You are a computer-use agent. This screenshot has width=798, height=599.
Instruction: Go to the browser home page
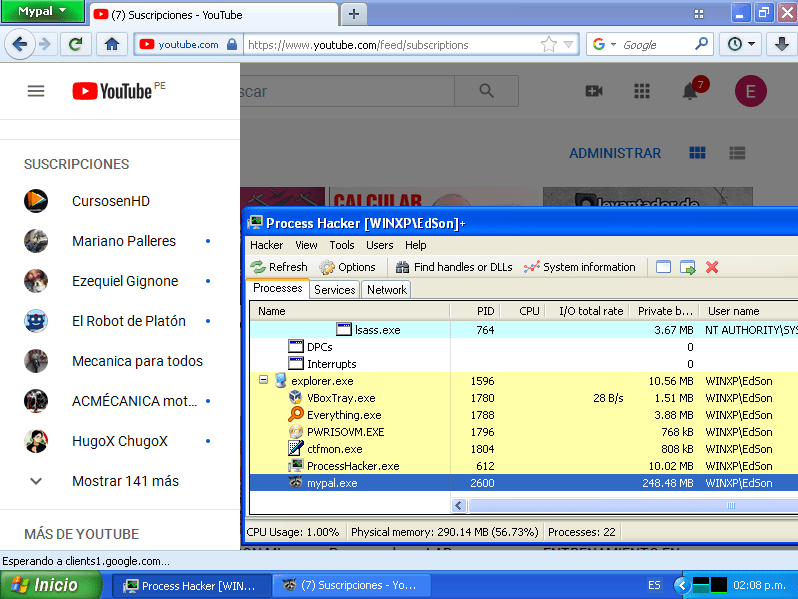112,45
